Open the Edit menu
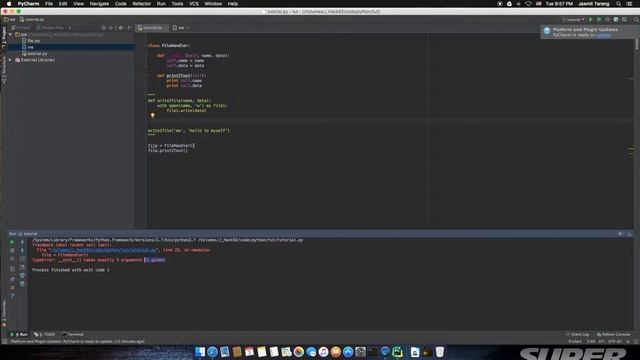The height and width of the screenshot is (360, 640). coord(63,4)
